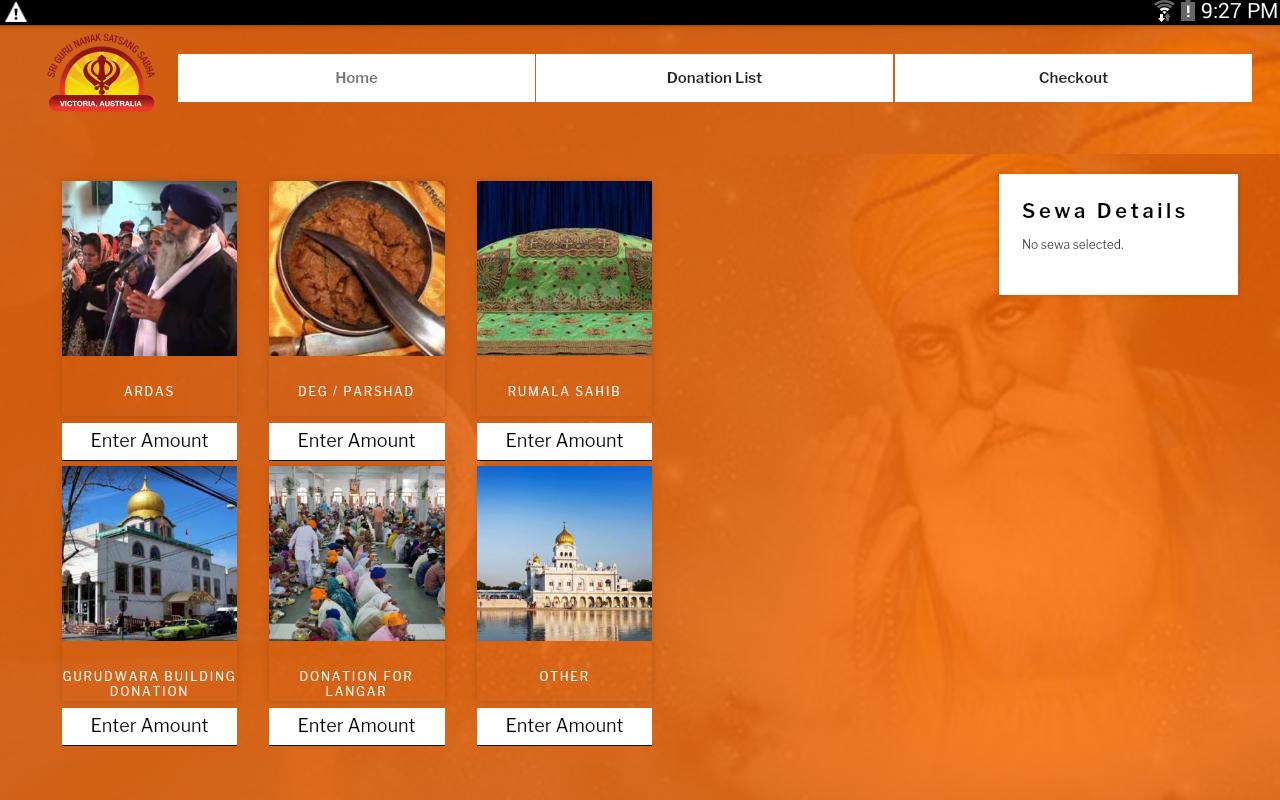Viewport: 1280px width, 800px height.
Task: Click Enter Amount under Deg / Parshad
Action: click(x=357, y=441)
